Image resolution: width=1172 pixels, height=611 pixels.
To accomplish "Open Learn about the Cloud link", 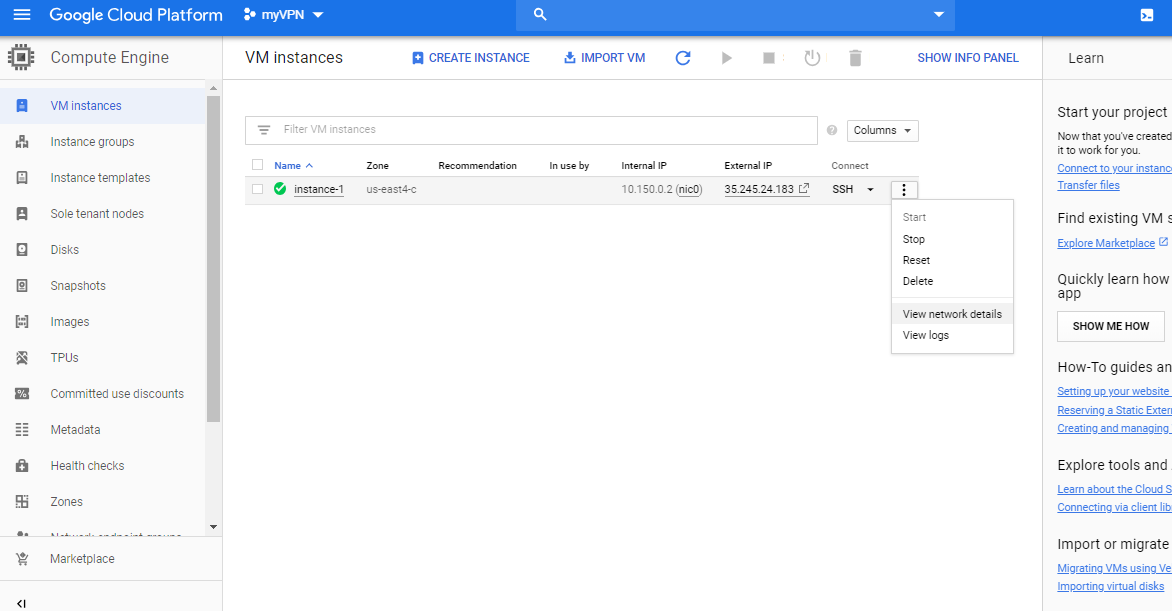I will [1114, 489].
